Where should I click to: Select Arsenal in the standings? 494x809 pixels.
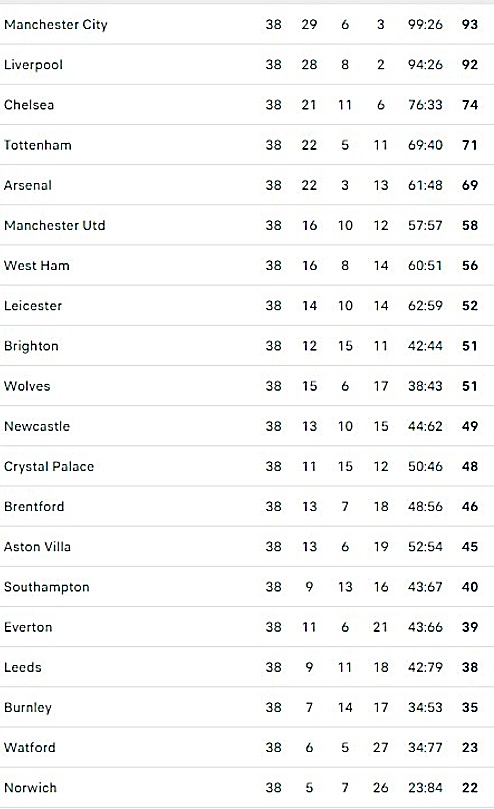[28, 185]
